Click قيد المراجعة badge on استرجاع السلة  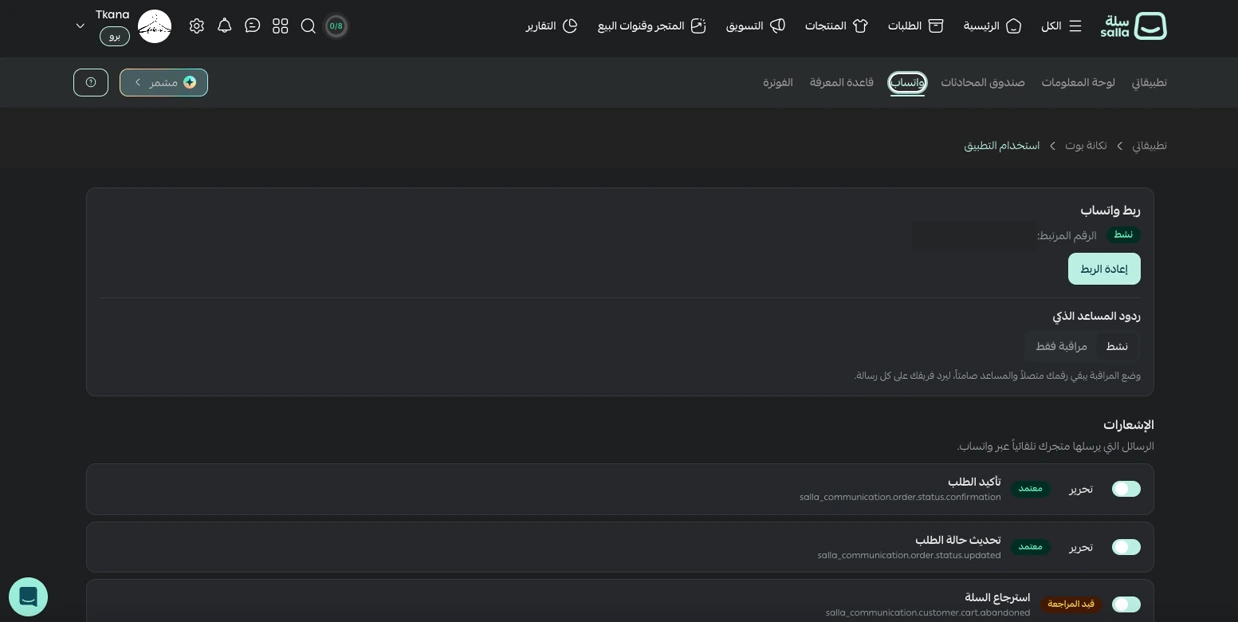click(x=1071, y=604)
